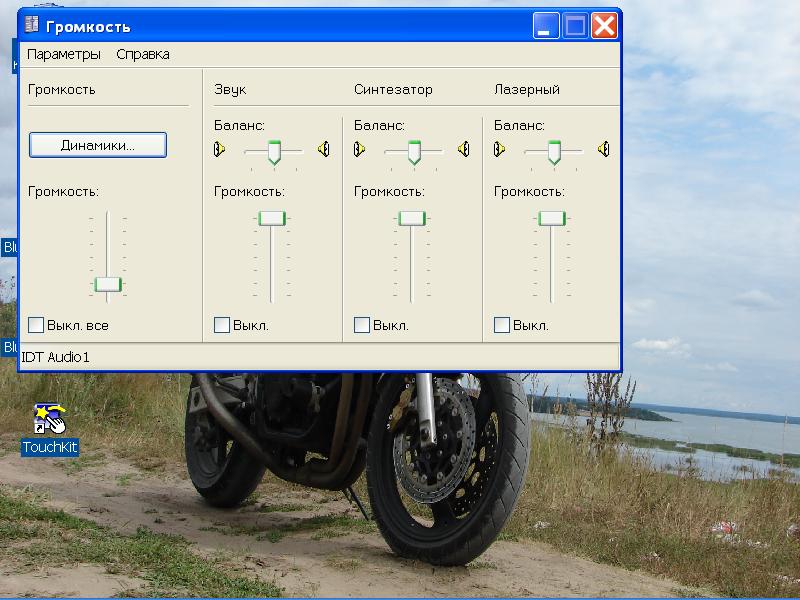The image size is (800, 600).
Task: Click the master Громкость volume slider handle
Action: tap(108, 285)
